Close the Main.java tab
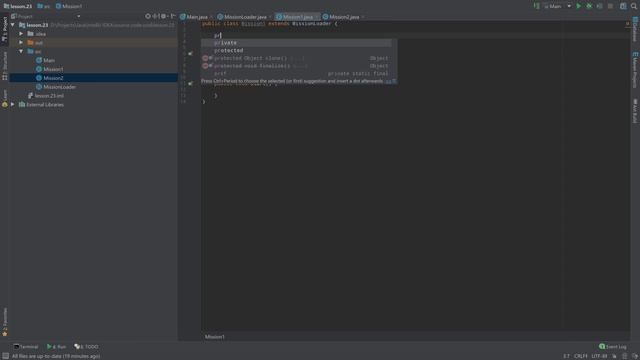The width and height of the screenshot is (640, 360). pyautogui.click(x=211, y=17)
